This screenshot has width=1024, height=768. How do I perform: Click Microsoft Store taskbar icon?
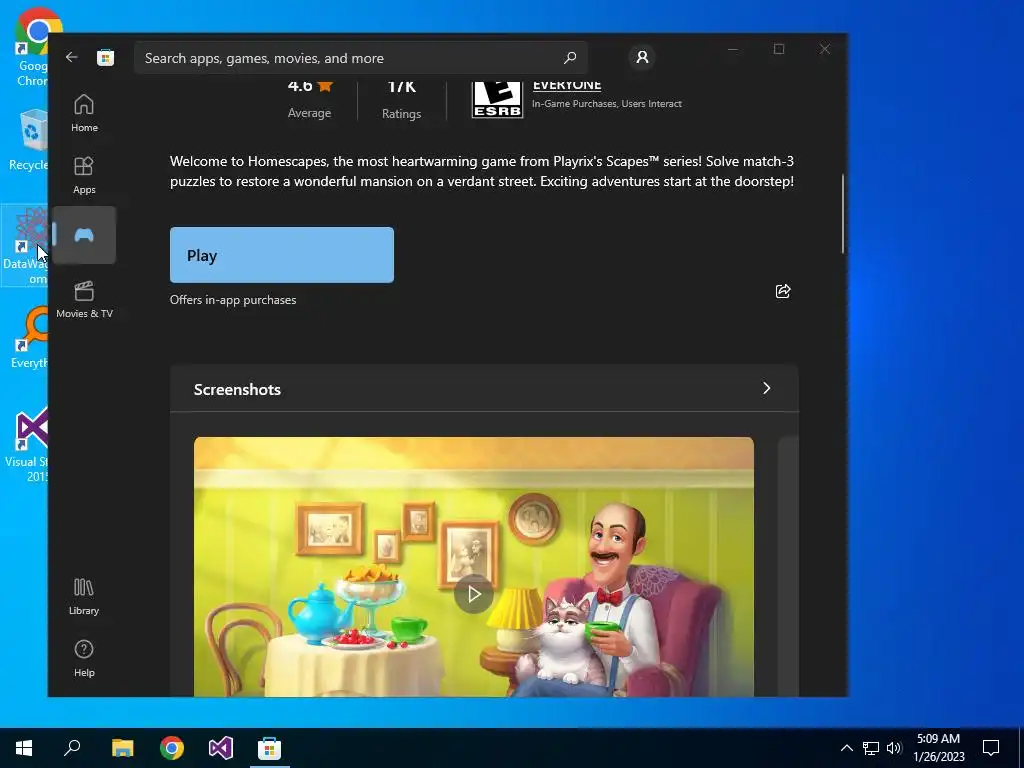tap(269, 748)
